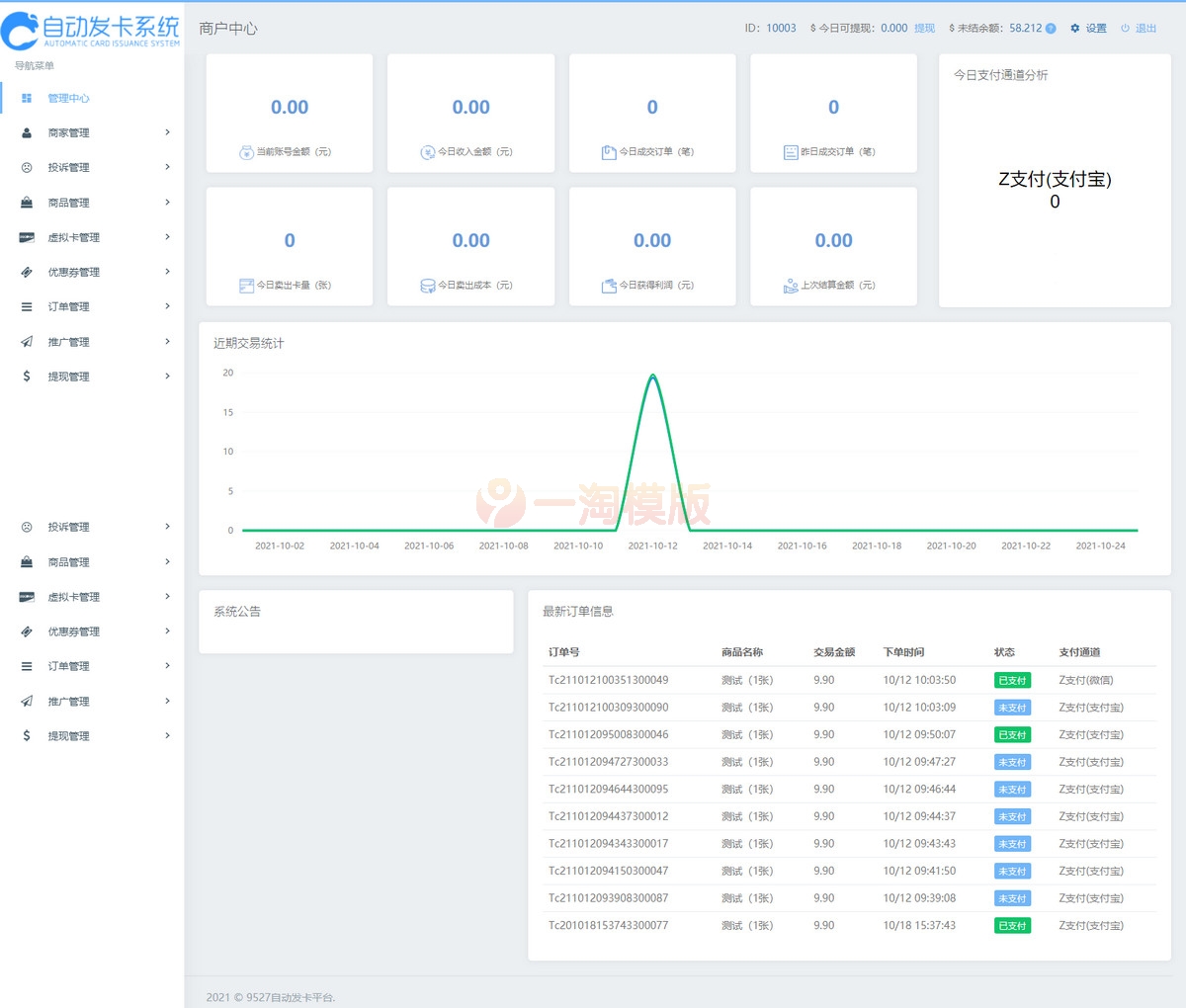
Task: Click the wallet icon for 当前账号金额
Action: click(x=246, y=152)
